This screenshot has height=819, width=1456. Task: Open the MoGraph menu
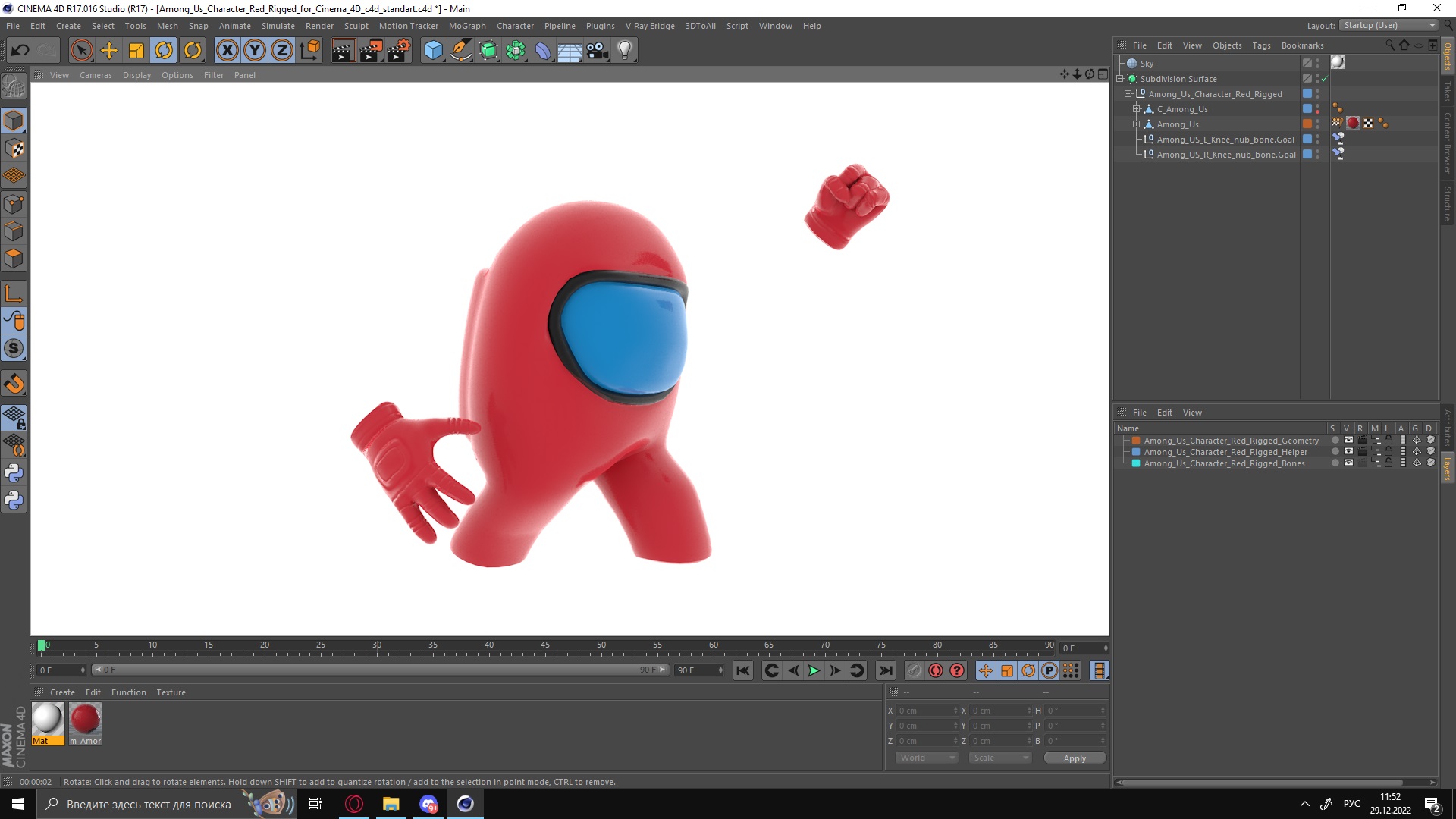467,26
